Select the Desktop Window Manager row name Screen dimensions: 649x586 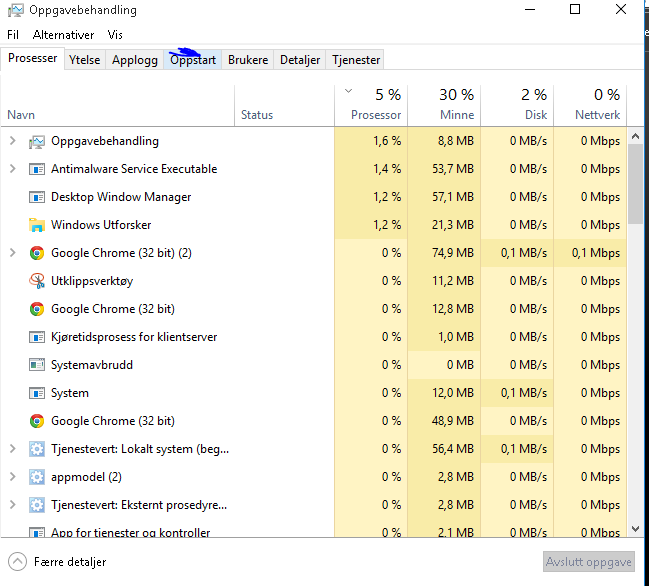pyautogui.click(x=121, y=197)
